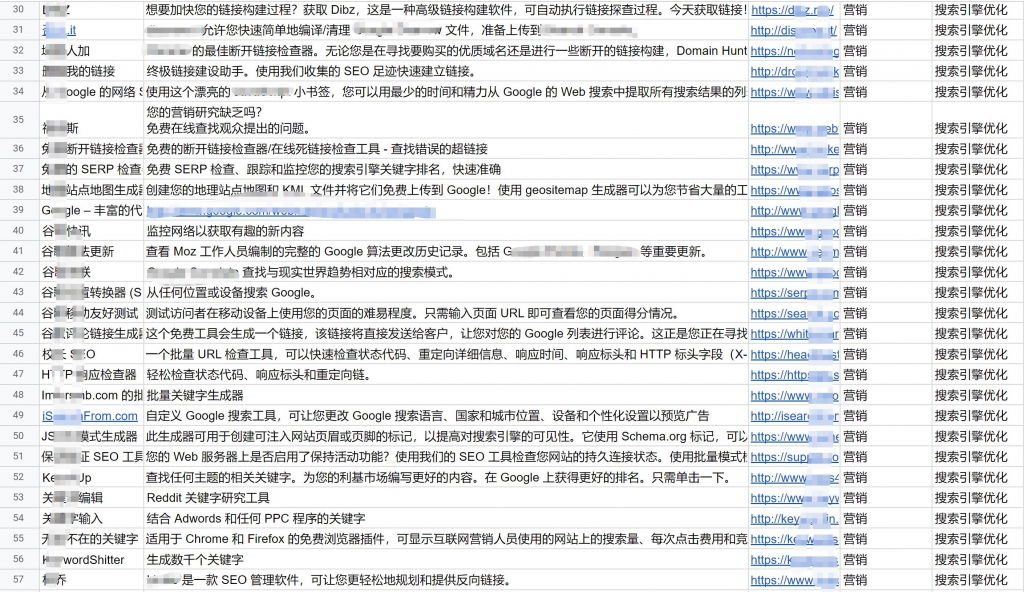Open the https://whit link in row 45
The width and height of the screenshot is (1024, 592).
click(795, 334)
